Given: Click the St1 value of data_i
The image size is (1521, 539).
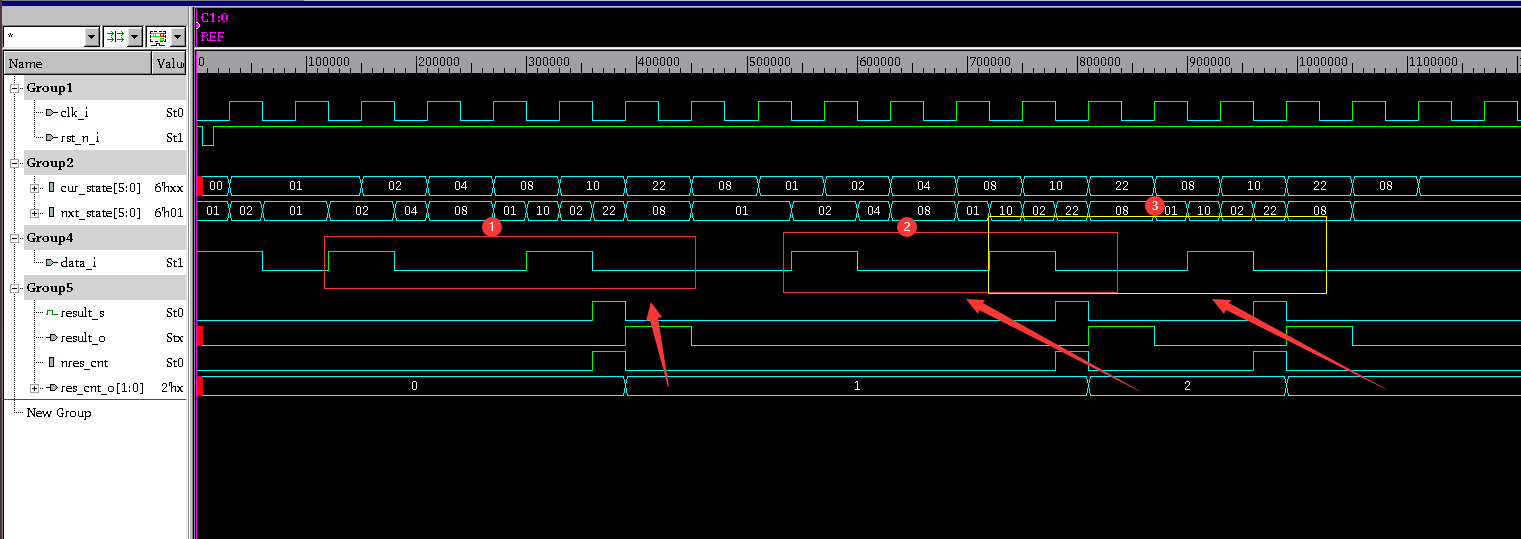Looking at the screenshot, I should click(174, 263).
